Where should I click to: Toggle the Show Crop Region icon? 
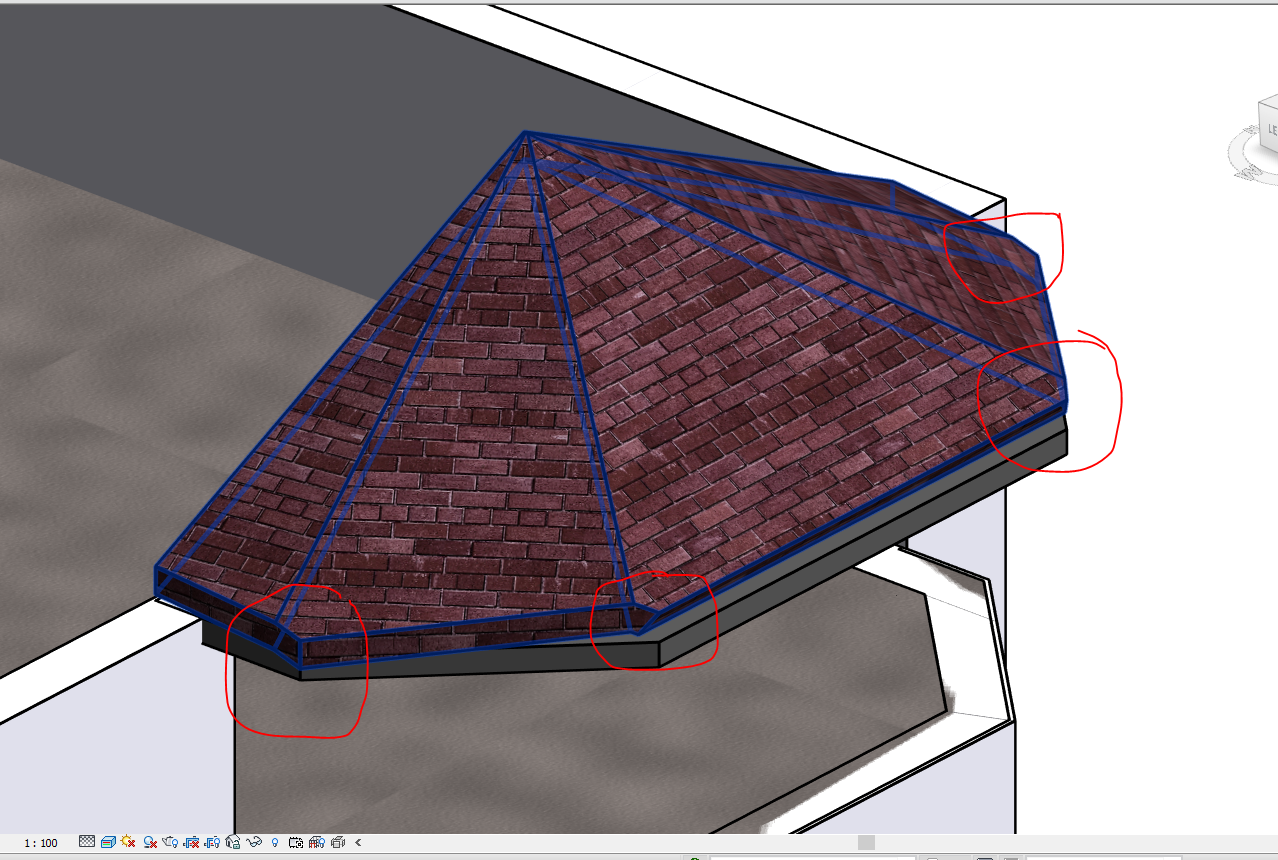[212, 842]
